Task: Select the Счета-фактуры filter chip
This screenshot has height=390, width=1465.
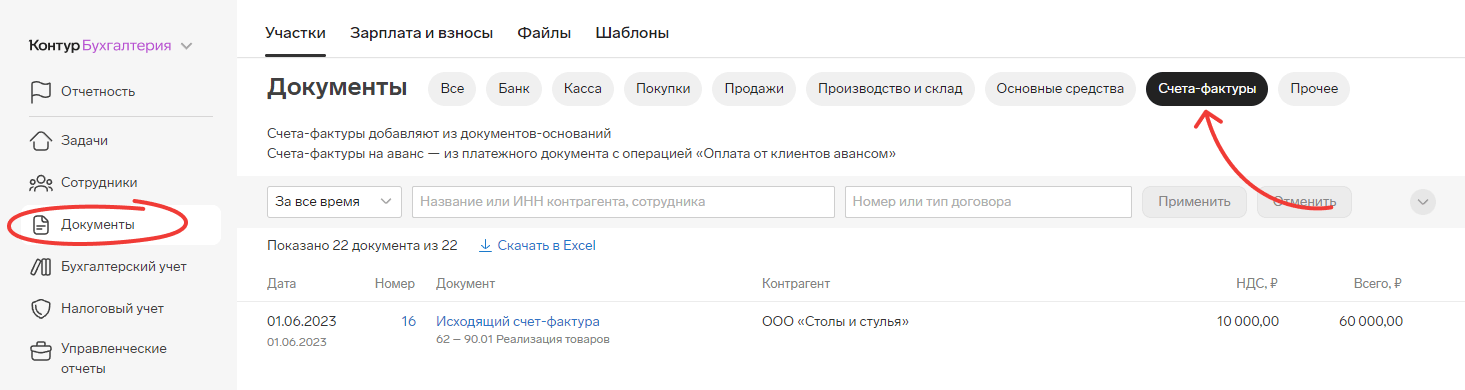Action: tap(1207, 89)
